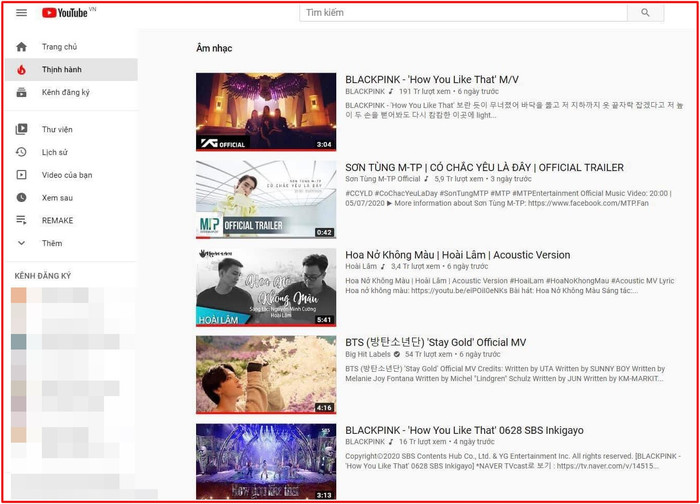Click the Lịch sử history icon
Viewport: 700px width, 504px height.
[21, 152]
